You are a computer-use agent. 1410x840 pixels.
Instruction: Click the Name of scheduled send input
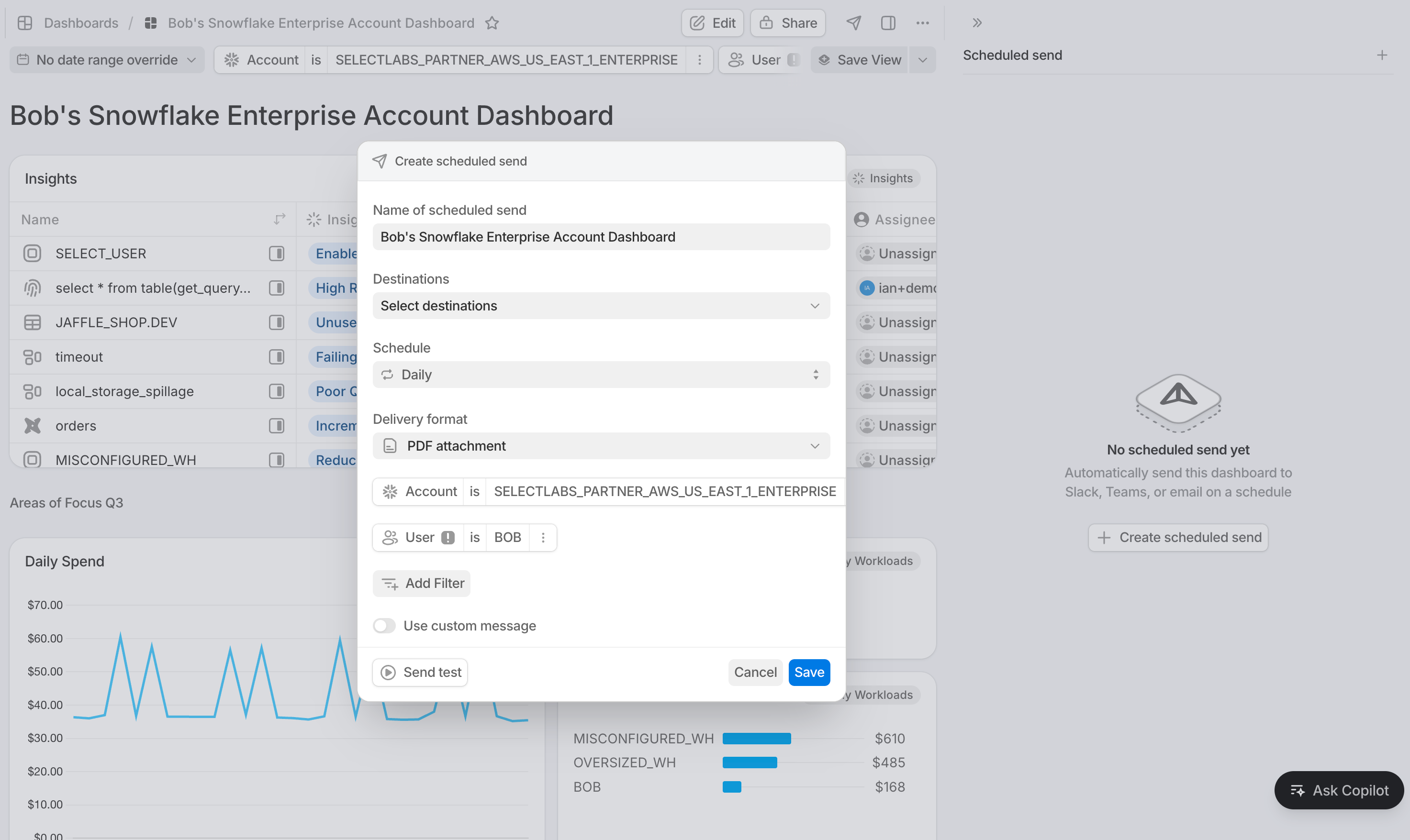click(601, 237)
